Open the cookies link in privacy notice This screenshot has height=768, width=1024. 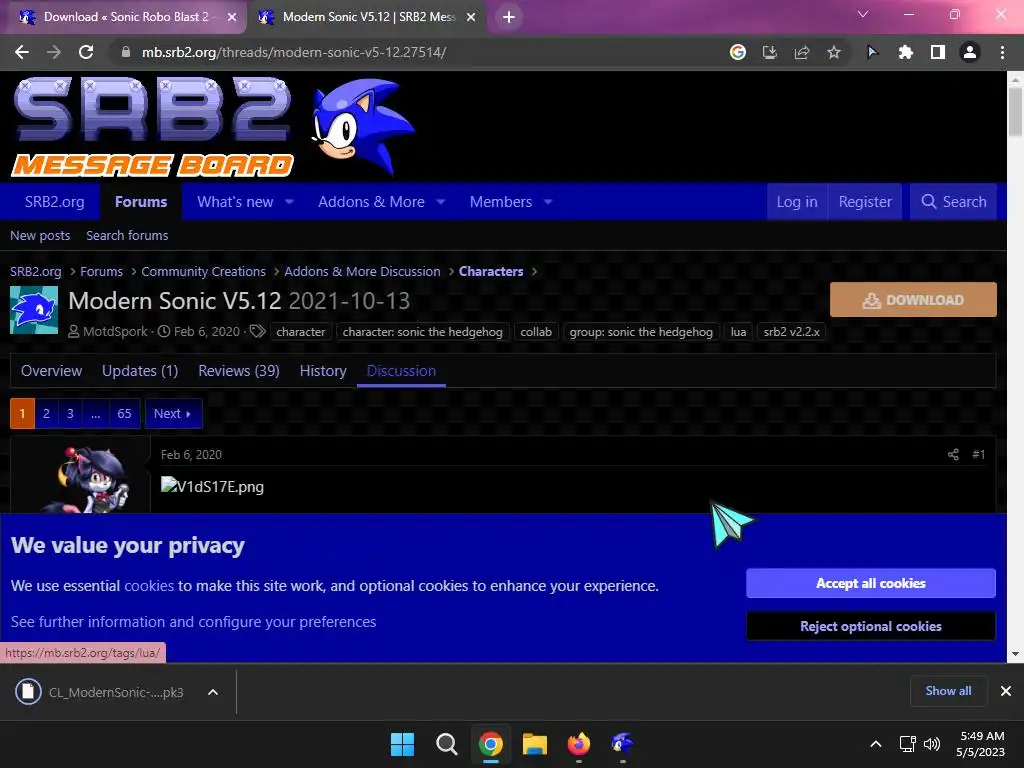(149, 586)
